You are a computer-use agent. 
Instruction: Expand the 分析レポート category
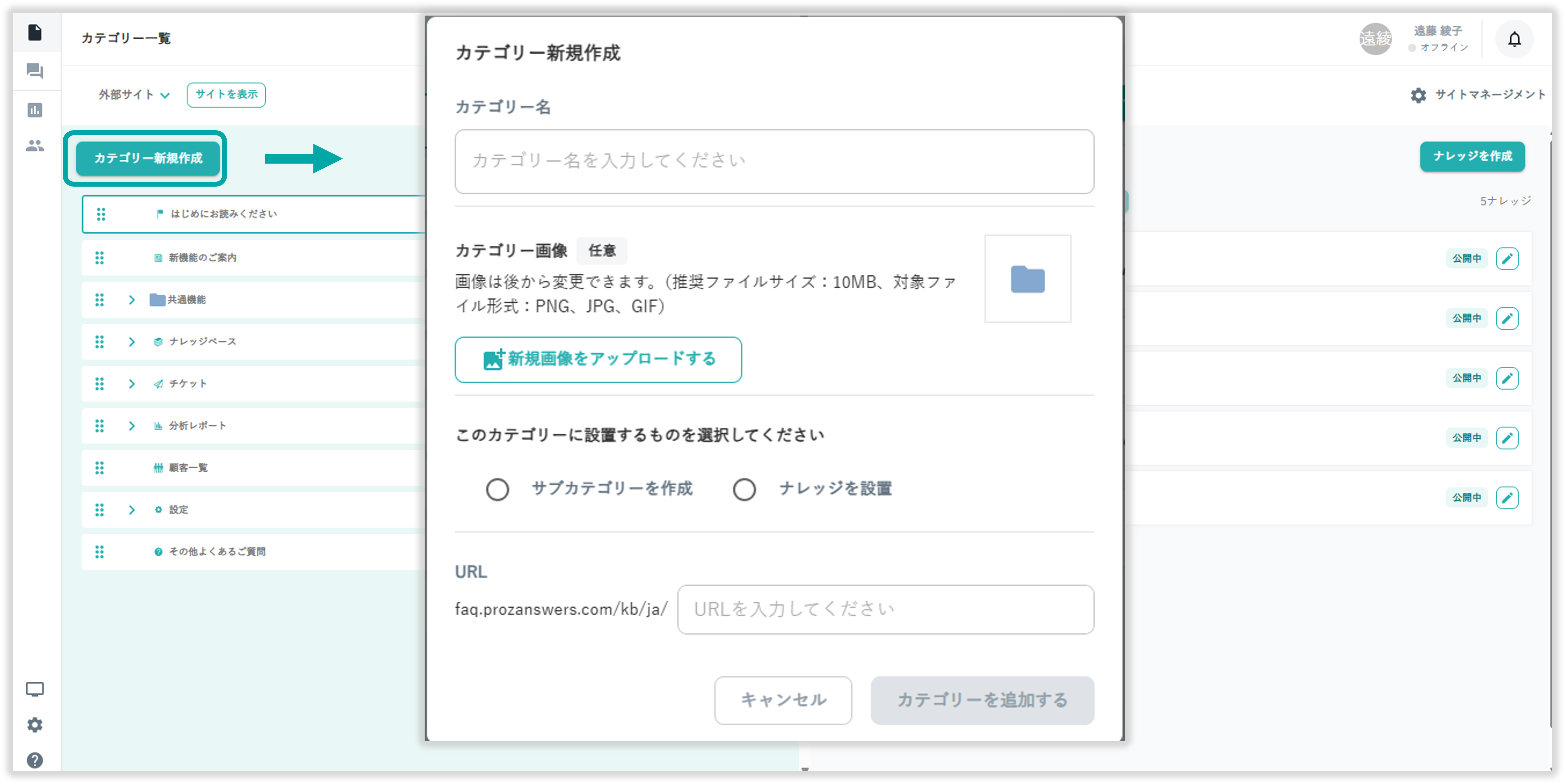(132, 426)
